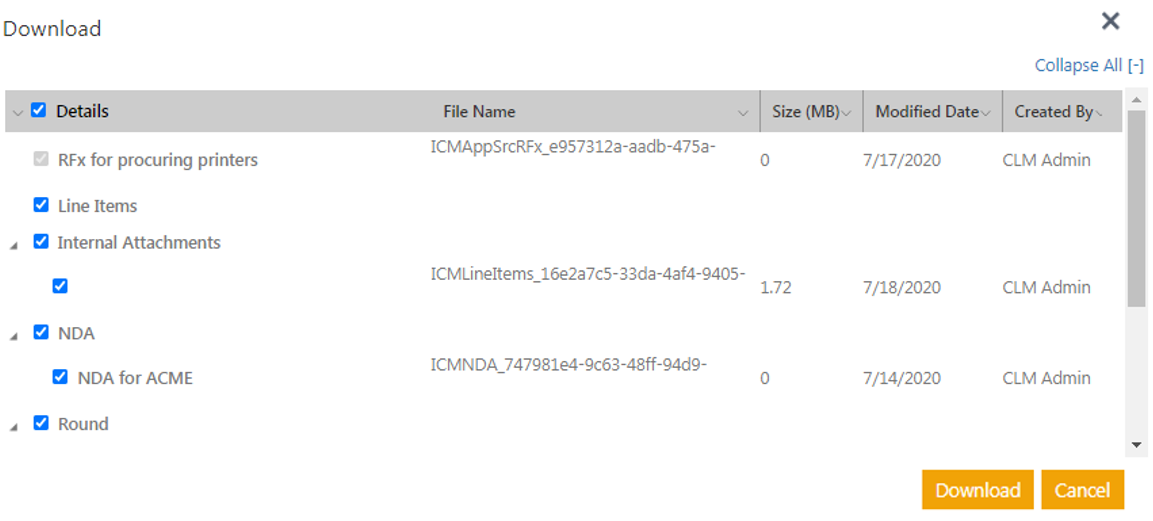The width and height of the screenshot is (1153, 521).
Task: Select the RFx for procuring printers row
Action: [157, 160]
